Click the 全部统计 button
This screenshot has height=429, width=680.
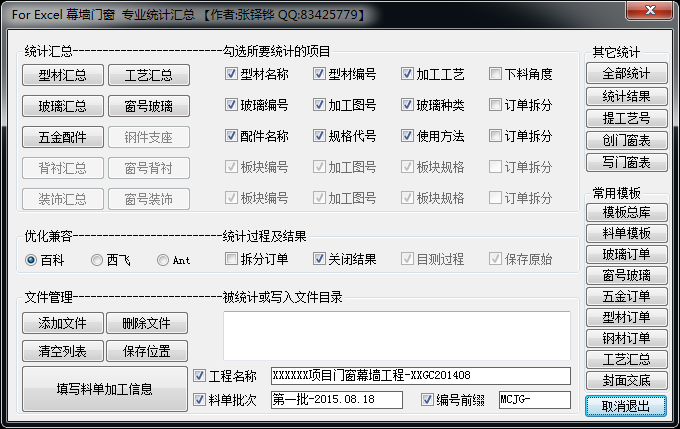pyautogui.click(x=626, y=74)
